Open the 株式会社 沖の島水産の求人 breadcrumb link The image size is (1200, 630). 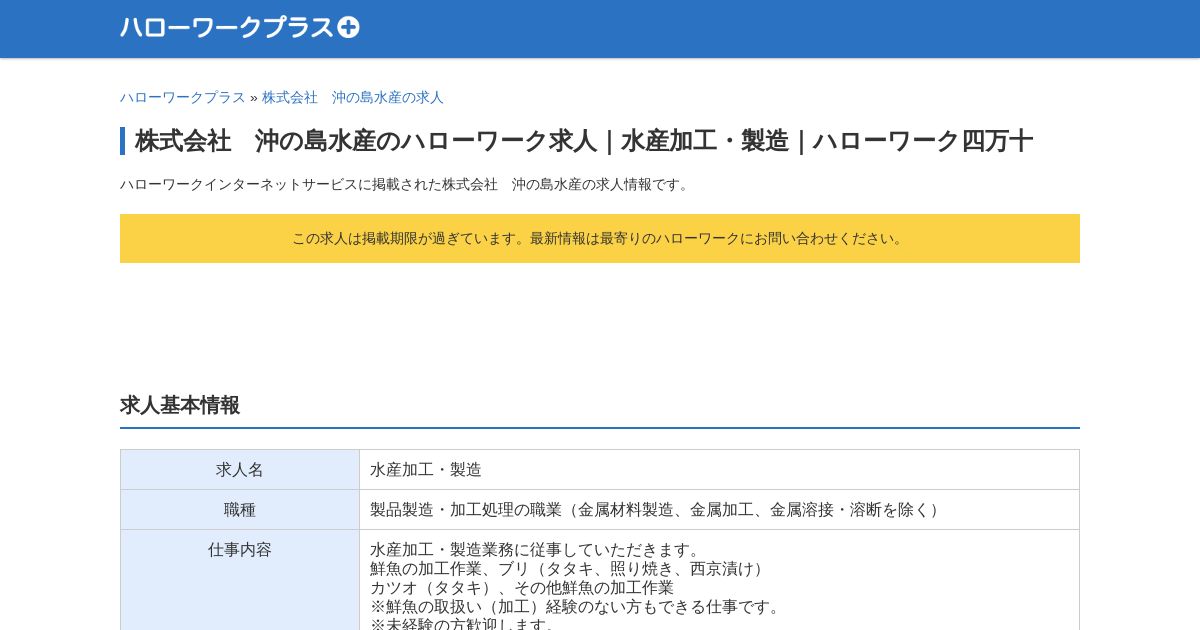point(353,97)
